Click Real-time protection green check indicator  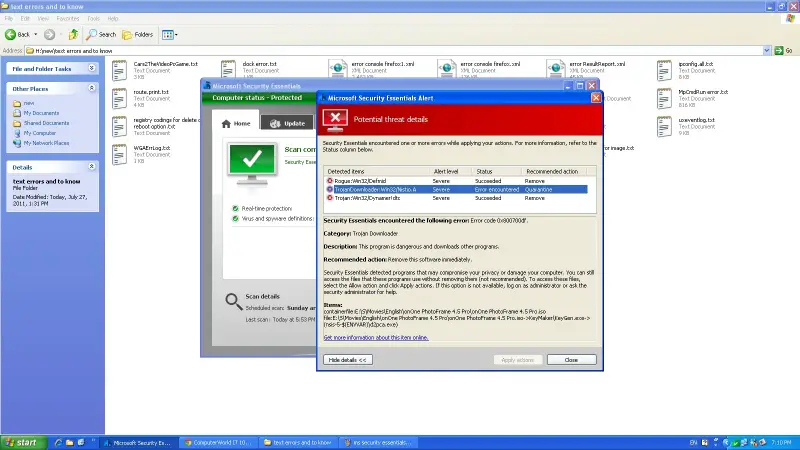(x=235, y=209)
